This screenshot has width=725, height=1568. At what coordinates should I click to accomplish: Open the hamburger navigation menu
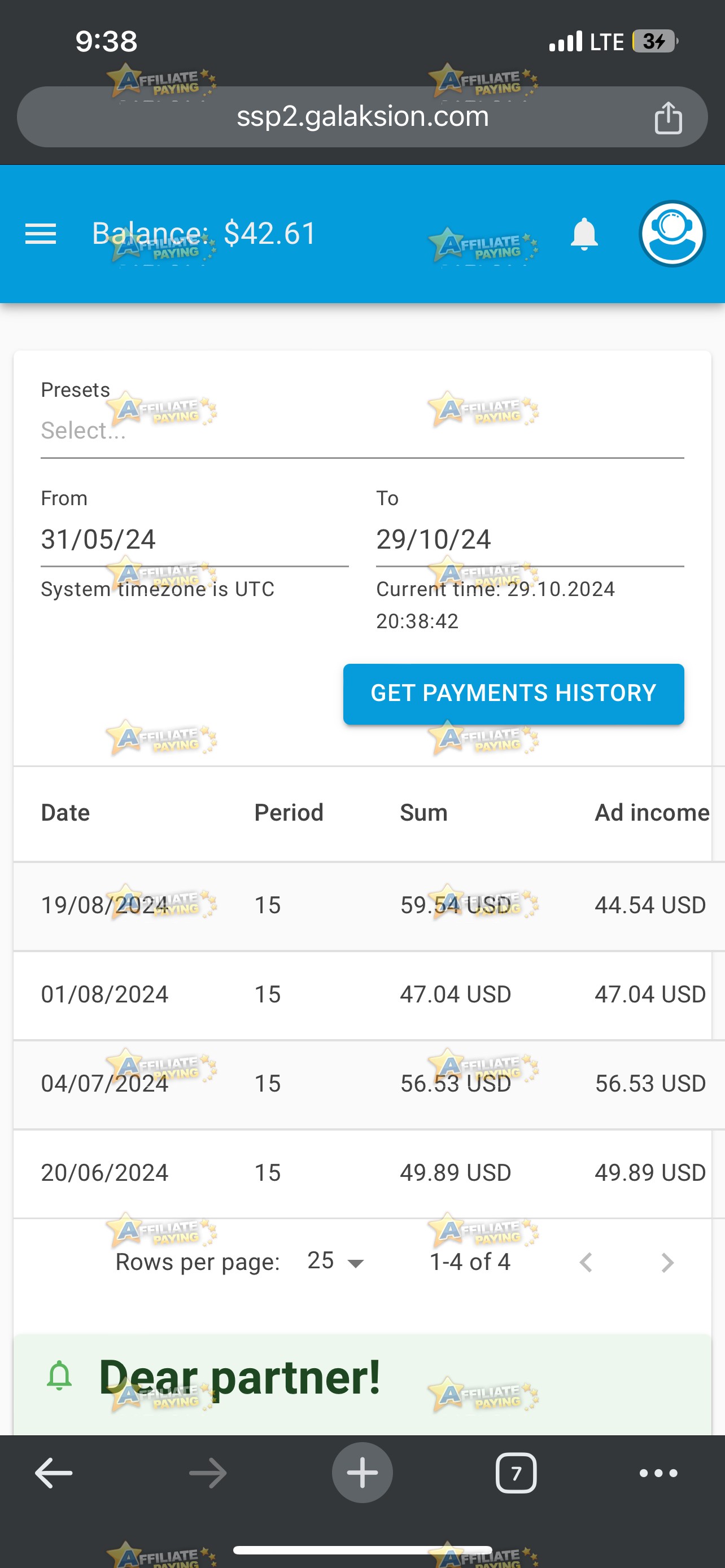pos(41,234)
